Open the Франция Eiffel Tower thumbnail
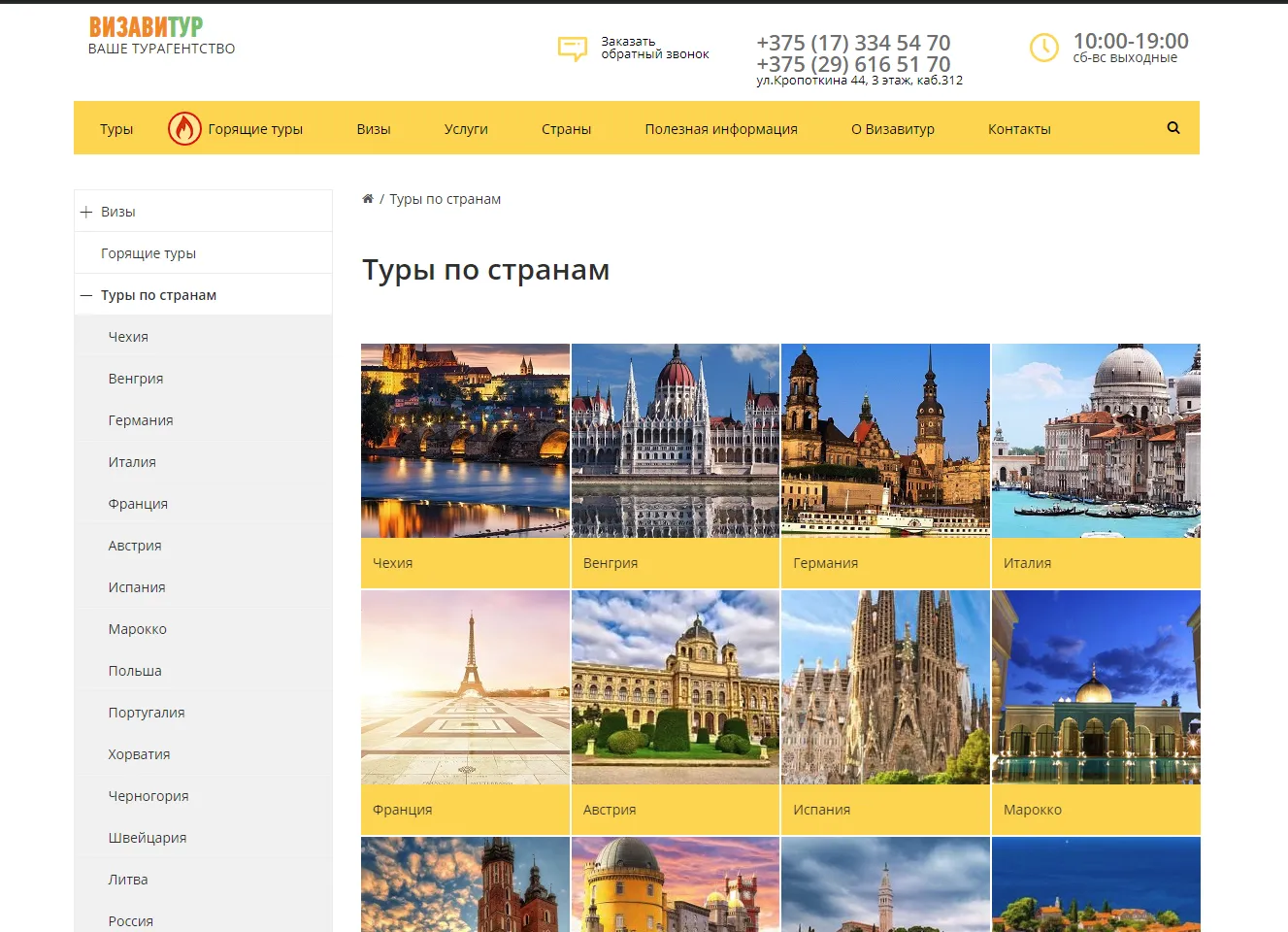The image size is (1288, 932). tap(465, 687)
